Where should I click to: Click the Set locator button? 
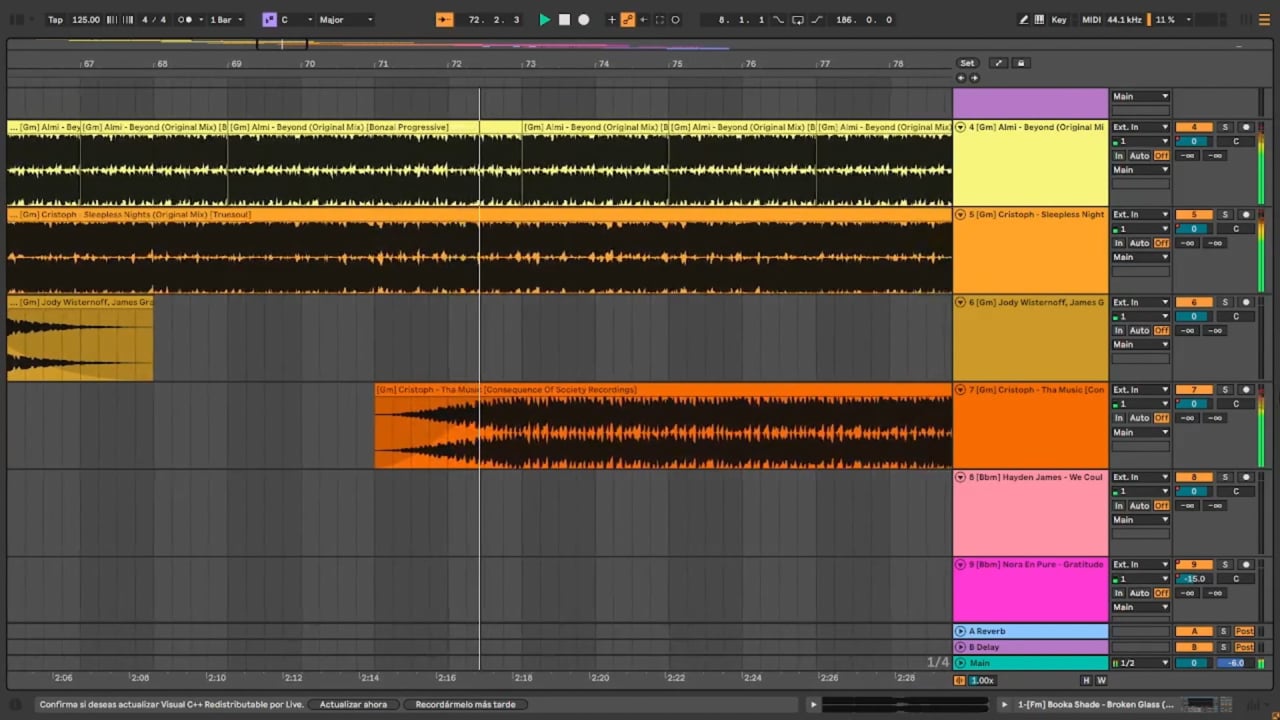pyautogui.click(x=967, y=63)
